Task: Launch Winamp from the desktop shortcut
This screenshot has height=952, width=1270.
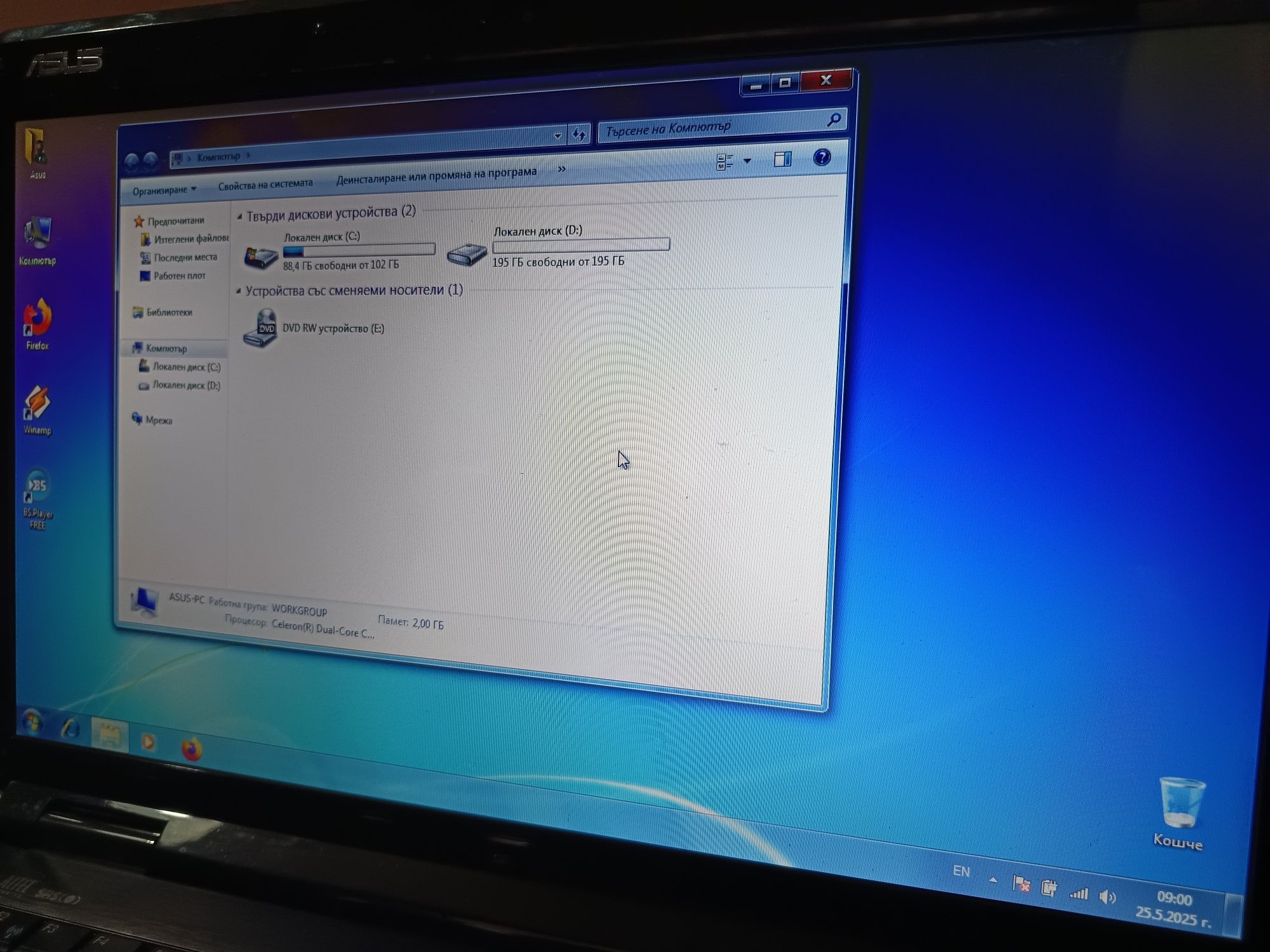Action: point(37,409)
